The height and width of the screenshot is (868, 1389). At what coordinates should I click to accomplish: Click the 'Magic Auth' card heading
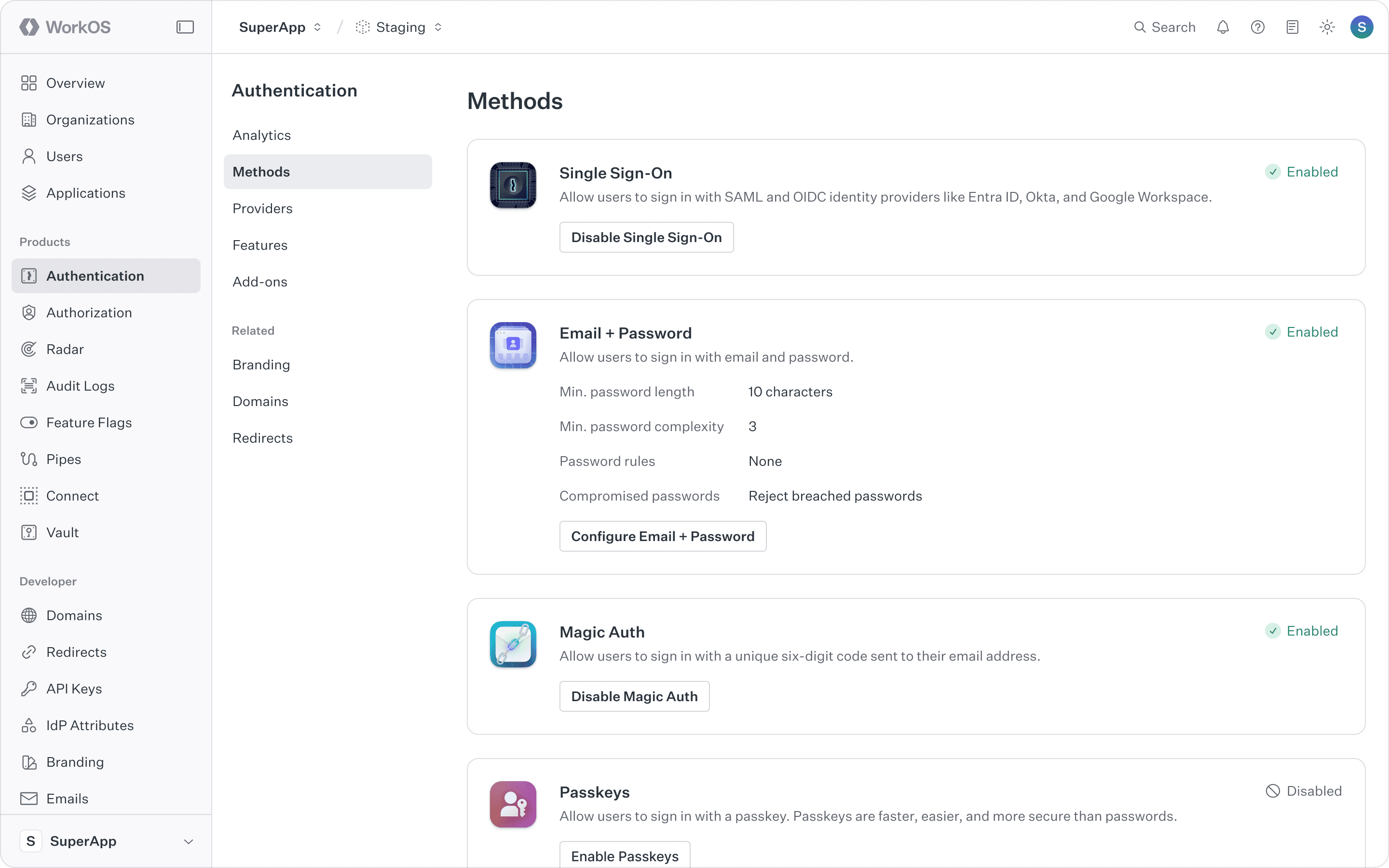[602, 632]
